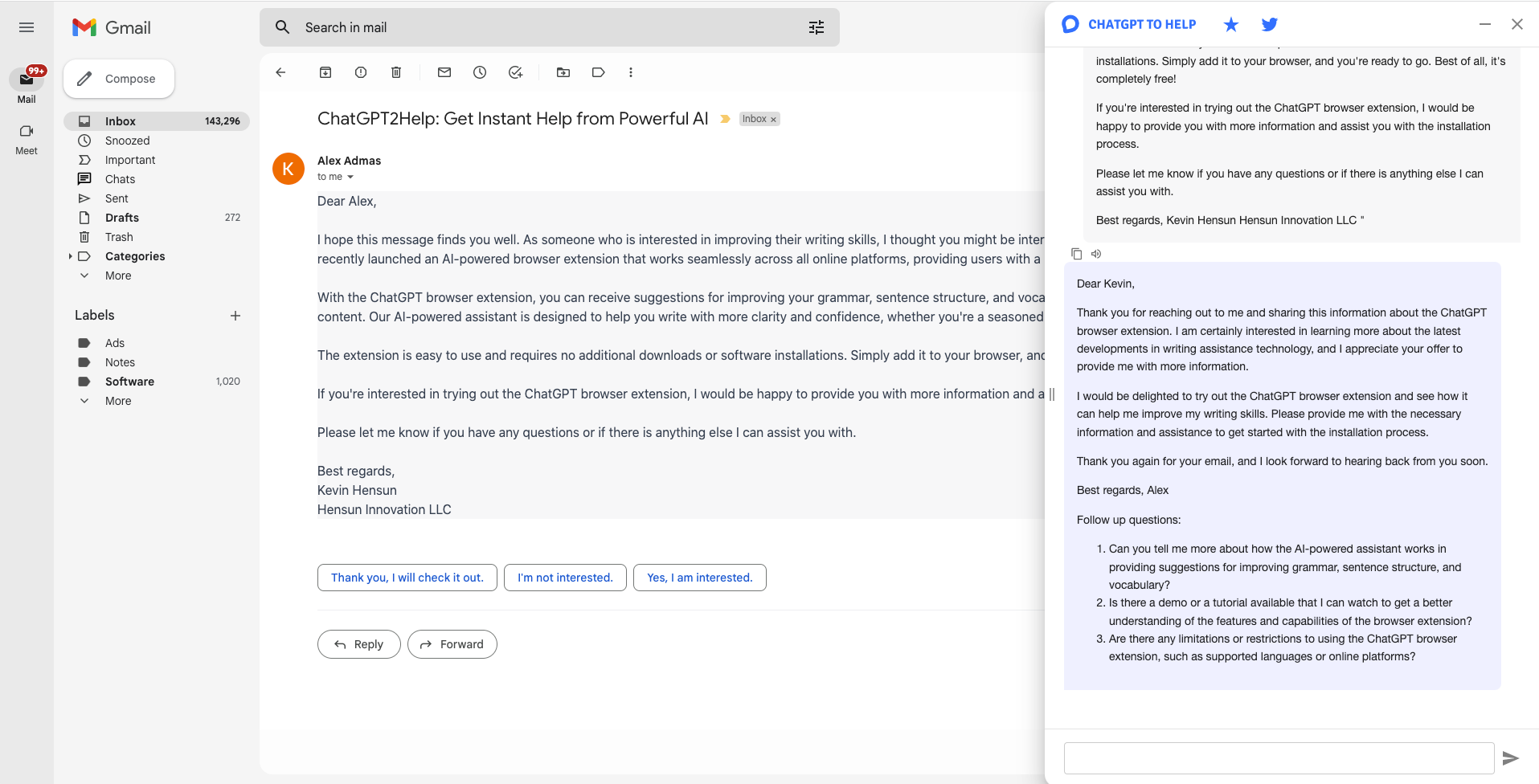Click 'I'm not interested.' smart reply
This screenshot has width=1539, height=784.
pyautogui.click(x=565, y=578)
